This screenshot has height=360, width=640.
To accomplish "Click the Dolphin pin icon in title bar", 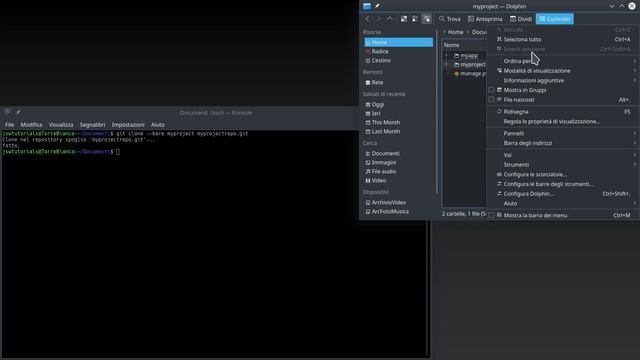I will coord(377,6).
